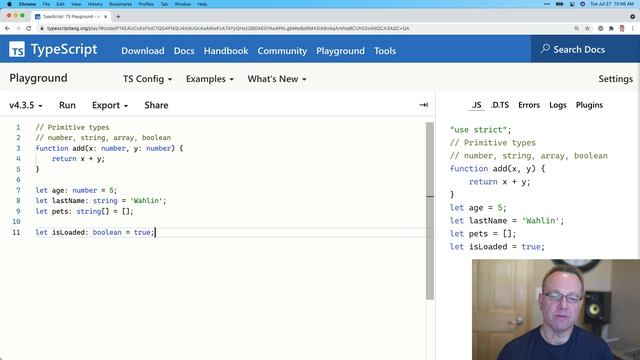Viewport: 640px width, 360px height.
Task: Open the TypeScript version v4.3.5 dropdown
Action: click(x=26, y=105)
